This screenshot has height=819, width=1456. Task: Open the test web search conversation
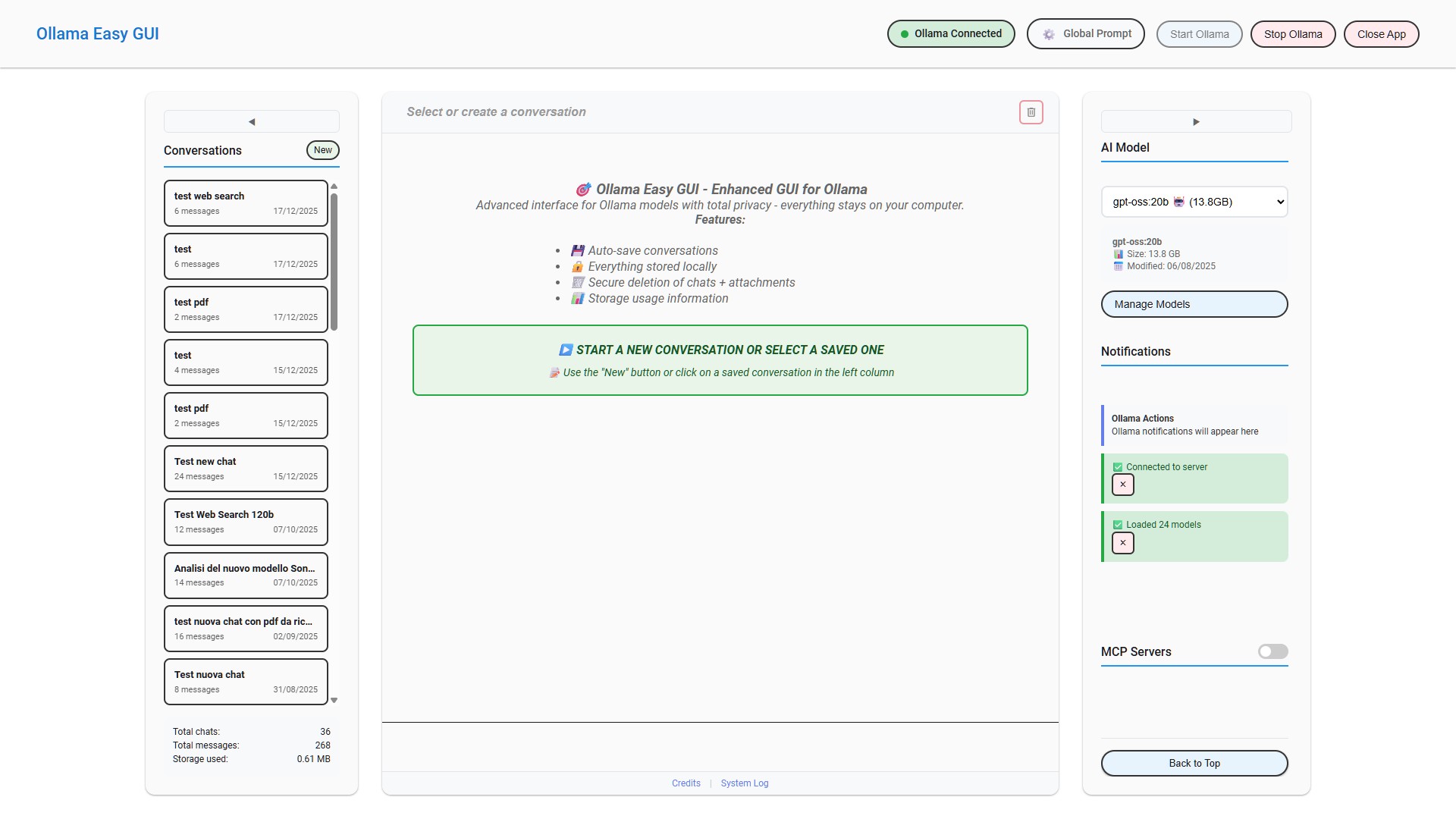tap(246, 203)
